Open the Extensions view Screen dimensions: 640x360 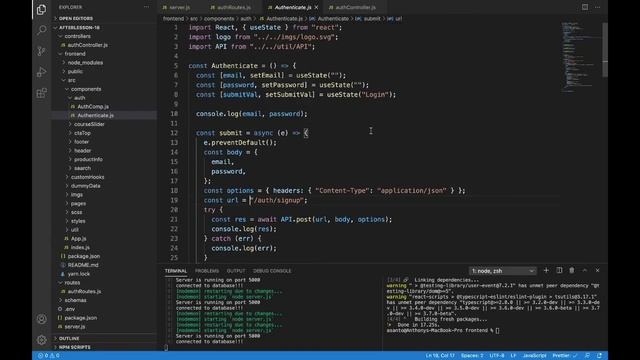(41, 93)
